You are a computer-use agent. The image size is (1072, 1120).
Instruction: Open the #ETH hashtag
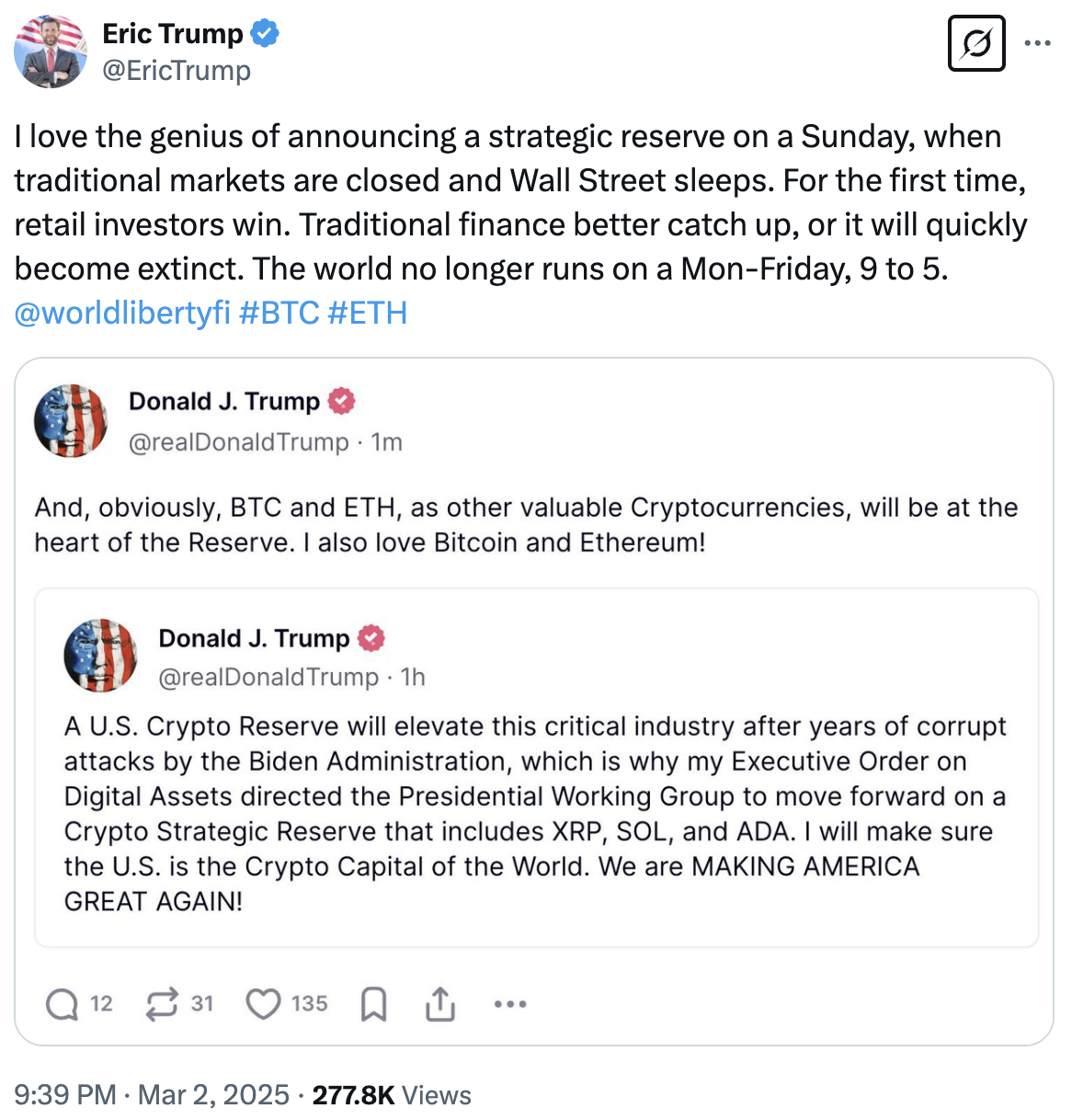click(x=367, y=314)
